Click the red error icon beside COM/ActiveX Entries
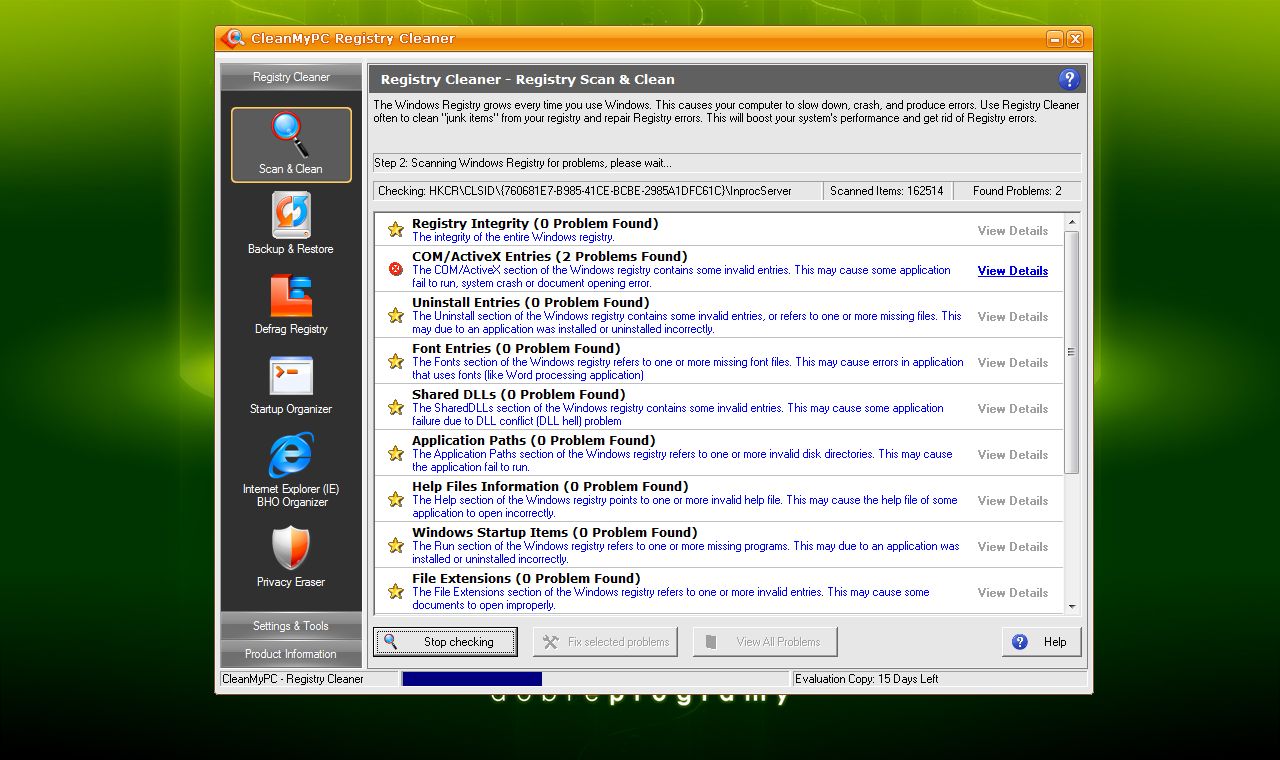 pos(396,269)
